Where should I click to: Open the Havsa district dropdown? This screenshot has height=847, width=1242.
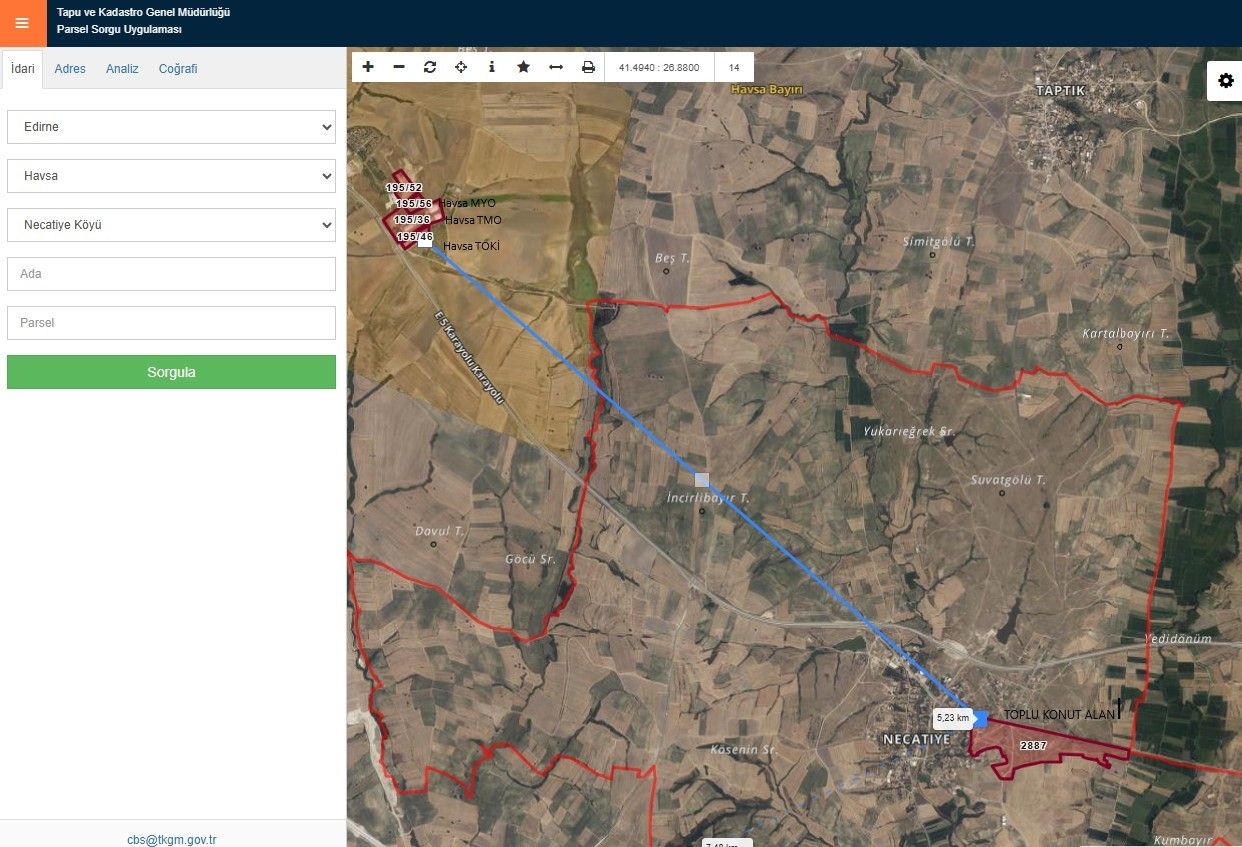(x=171, y=176)
